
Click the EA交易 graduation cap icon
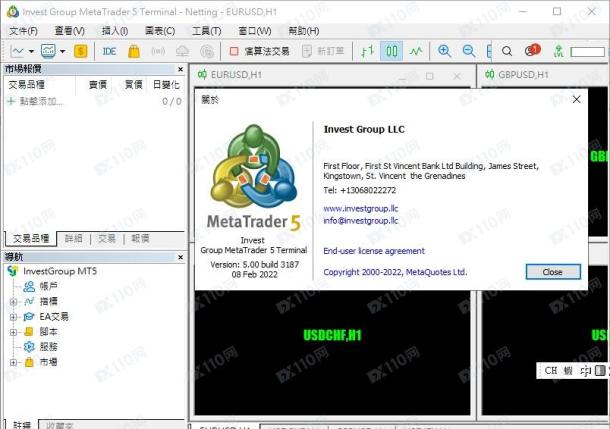point(29,317)
